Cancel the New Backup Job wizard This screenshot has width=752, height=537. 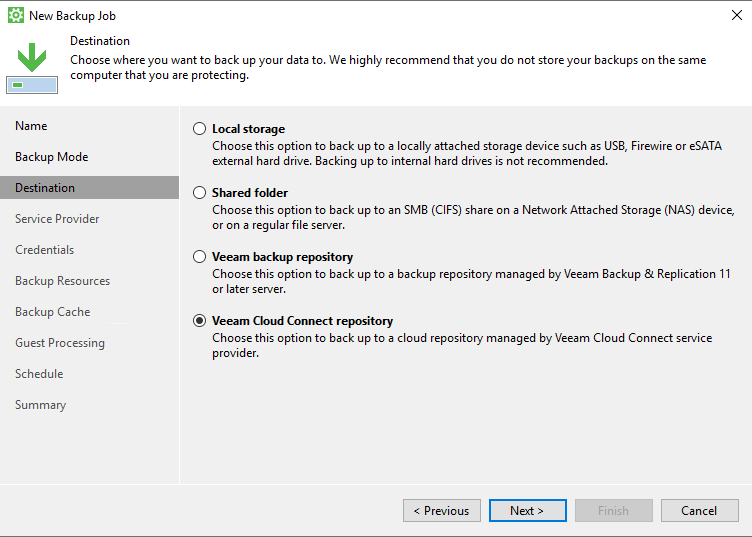tap(700, 511)
